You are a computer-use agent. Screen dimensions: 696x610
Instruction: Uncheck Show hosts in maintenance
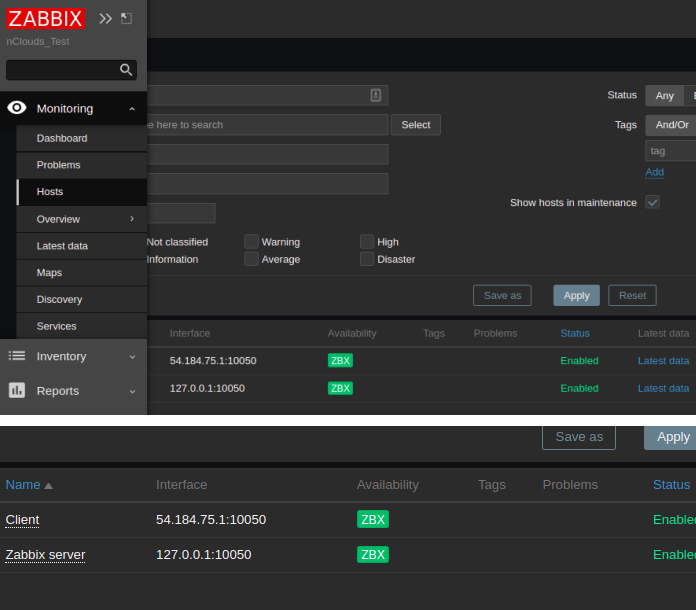click(x=652, y=202)
